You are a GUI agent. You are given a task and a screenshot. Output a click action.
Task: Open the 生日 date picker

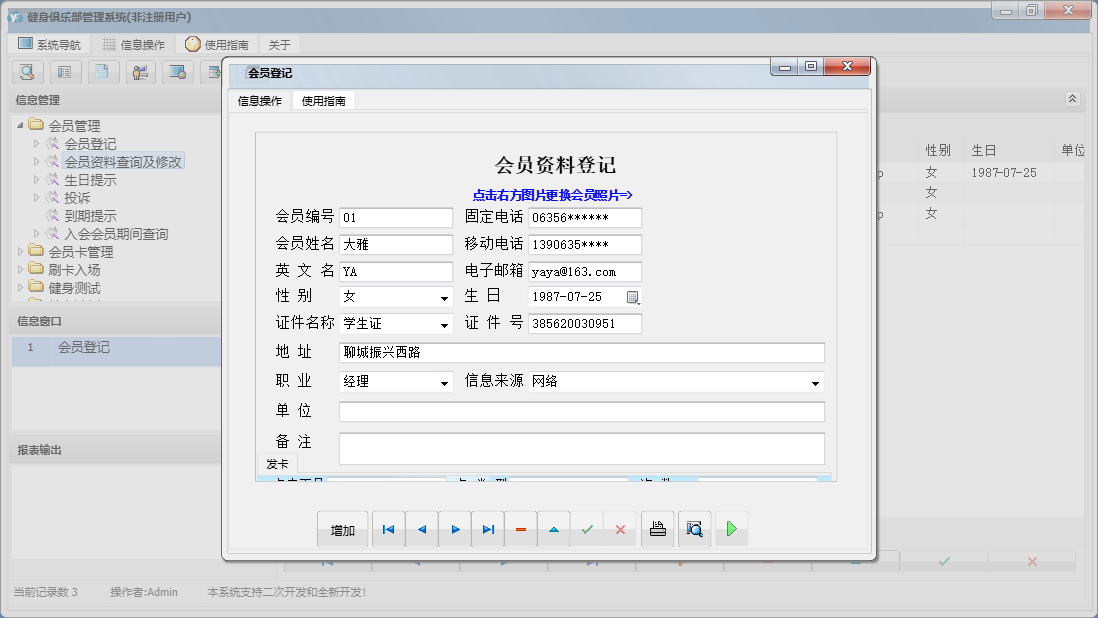pos(632,297)
